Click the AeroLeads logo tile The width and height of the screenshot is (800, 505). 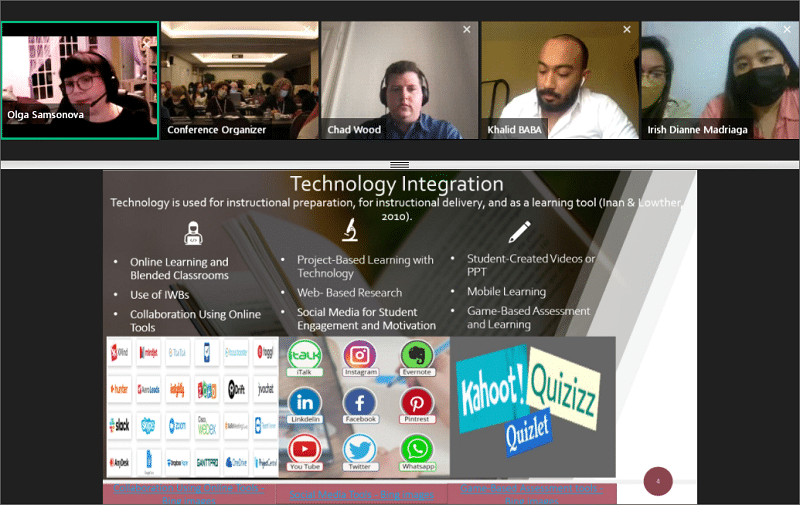click(148, 389)
